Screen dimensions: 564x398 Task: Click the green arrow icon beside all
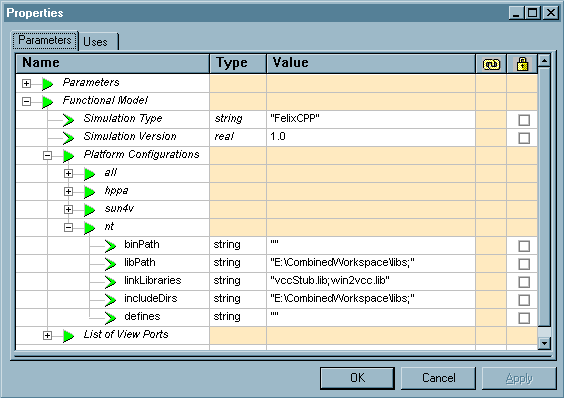tap(89, 174)
